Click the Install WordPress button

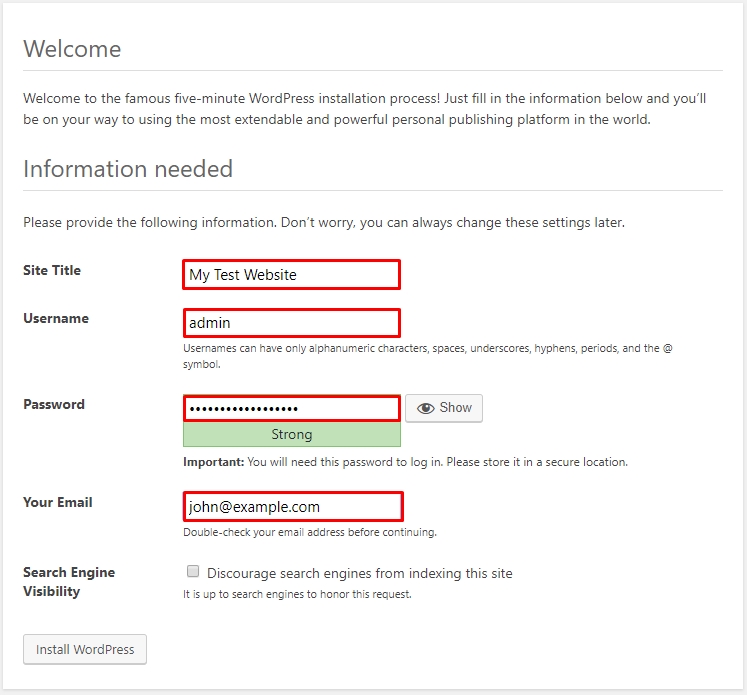tap(85, 649)
